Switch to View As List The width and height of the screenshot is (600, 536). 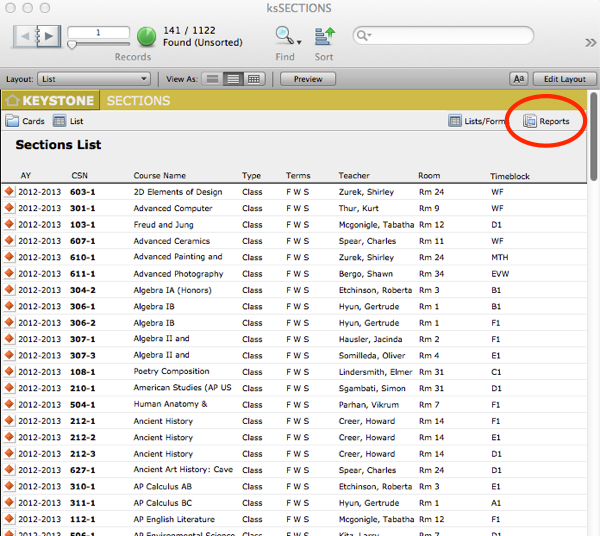(x=233, y=79)
